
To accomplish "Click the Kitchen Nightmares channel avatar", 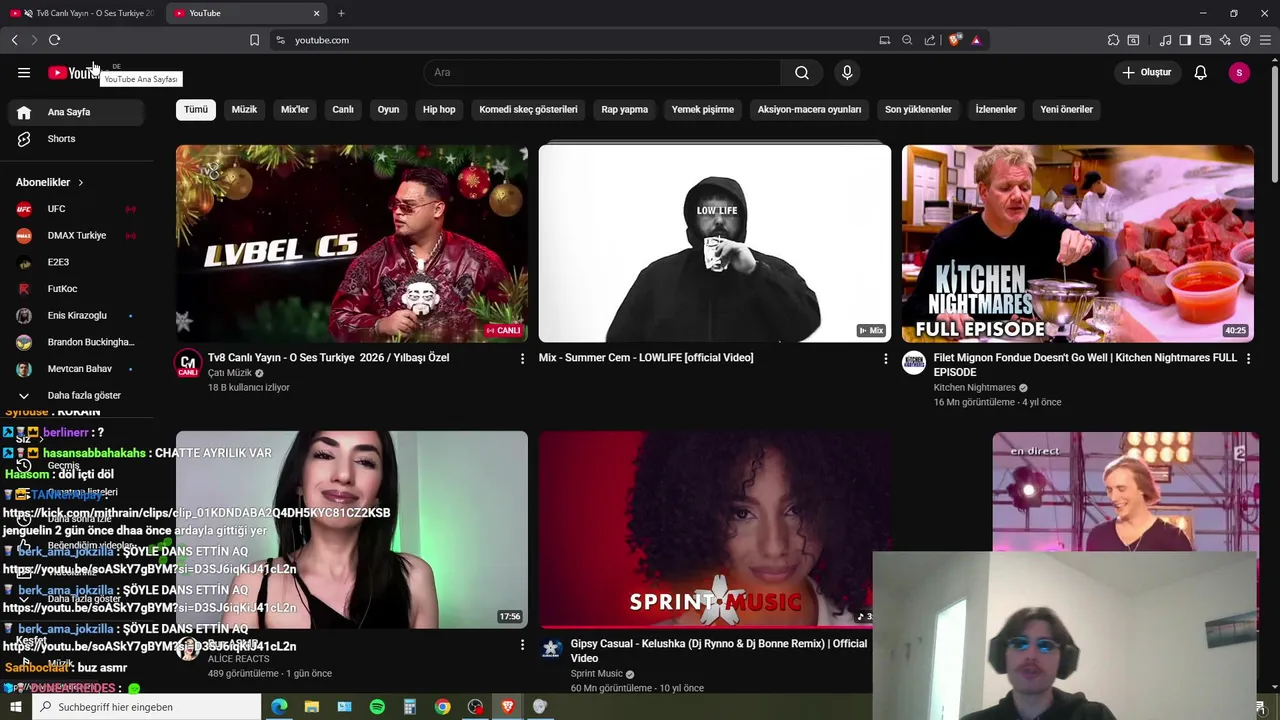I will pyautogui.click(x=914, y=362).
